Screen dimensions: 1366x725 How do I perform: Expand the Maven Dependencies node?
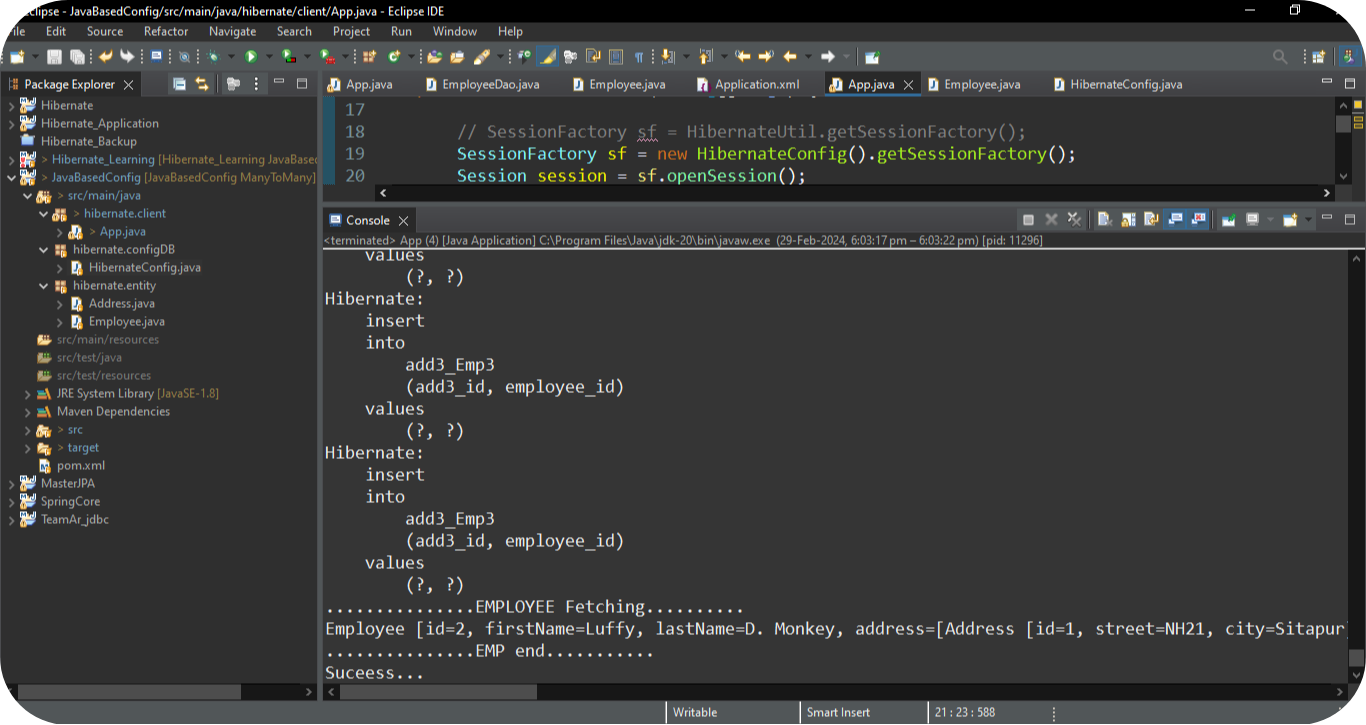[x=28, y=412]
